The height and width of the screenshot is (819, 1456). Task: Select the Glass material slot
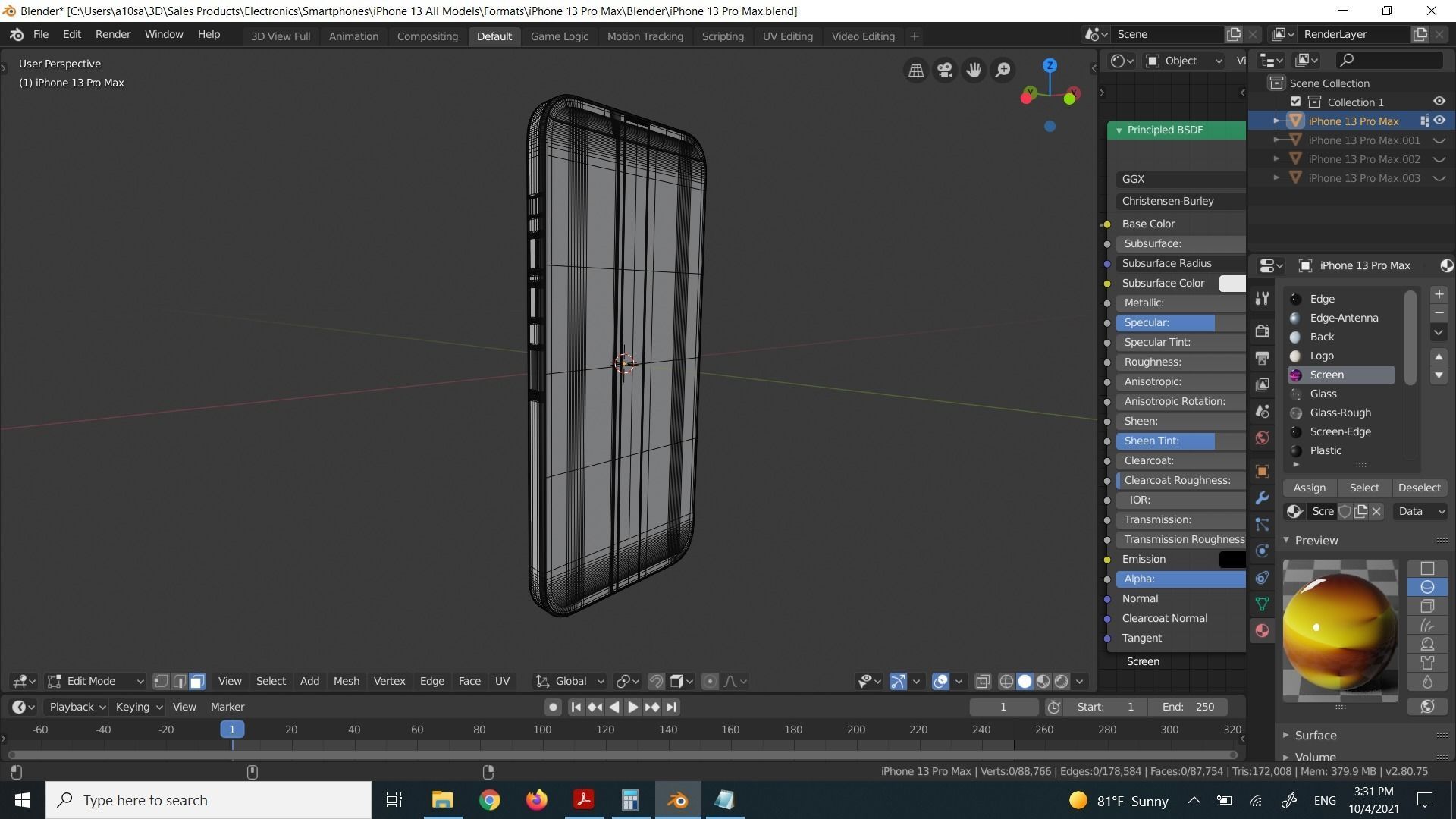(x=1323, y=394)
